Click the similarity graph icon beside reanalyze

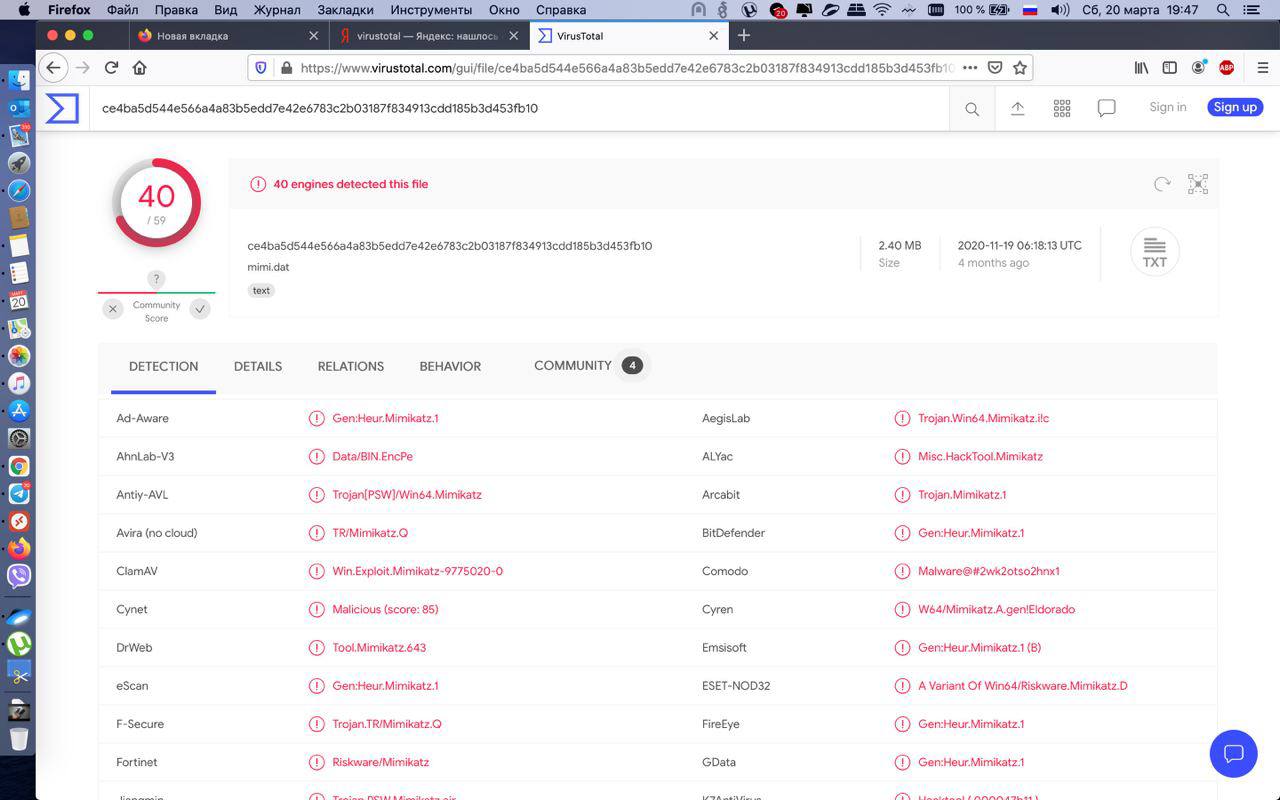click(1198, 184)
